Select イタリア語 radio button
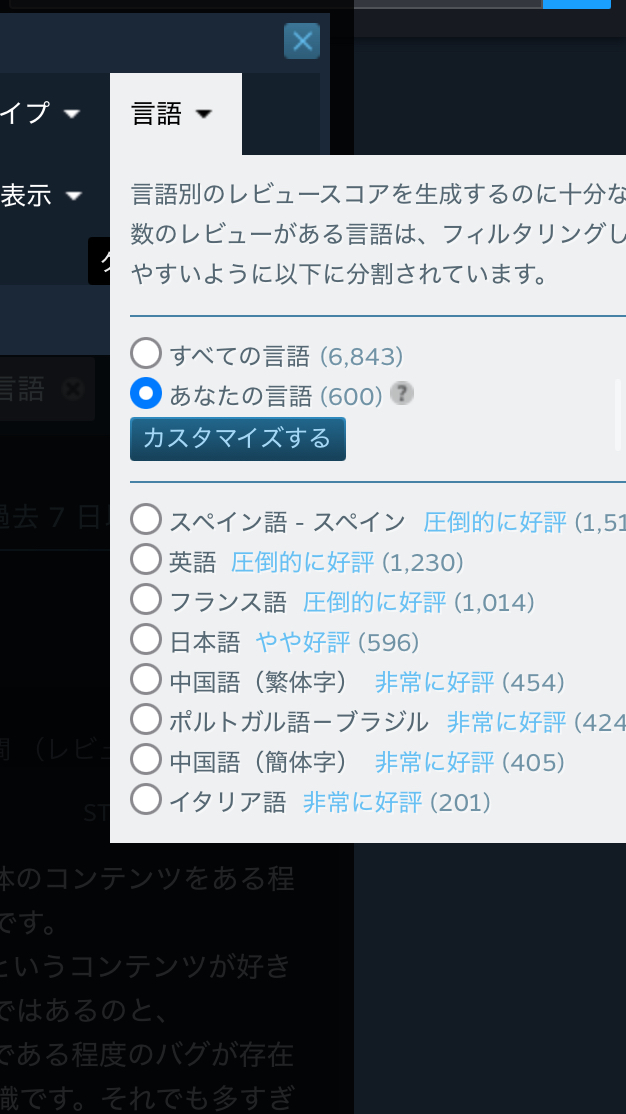This screenshot has width=626, height=1114. 146,801
